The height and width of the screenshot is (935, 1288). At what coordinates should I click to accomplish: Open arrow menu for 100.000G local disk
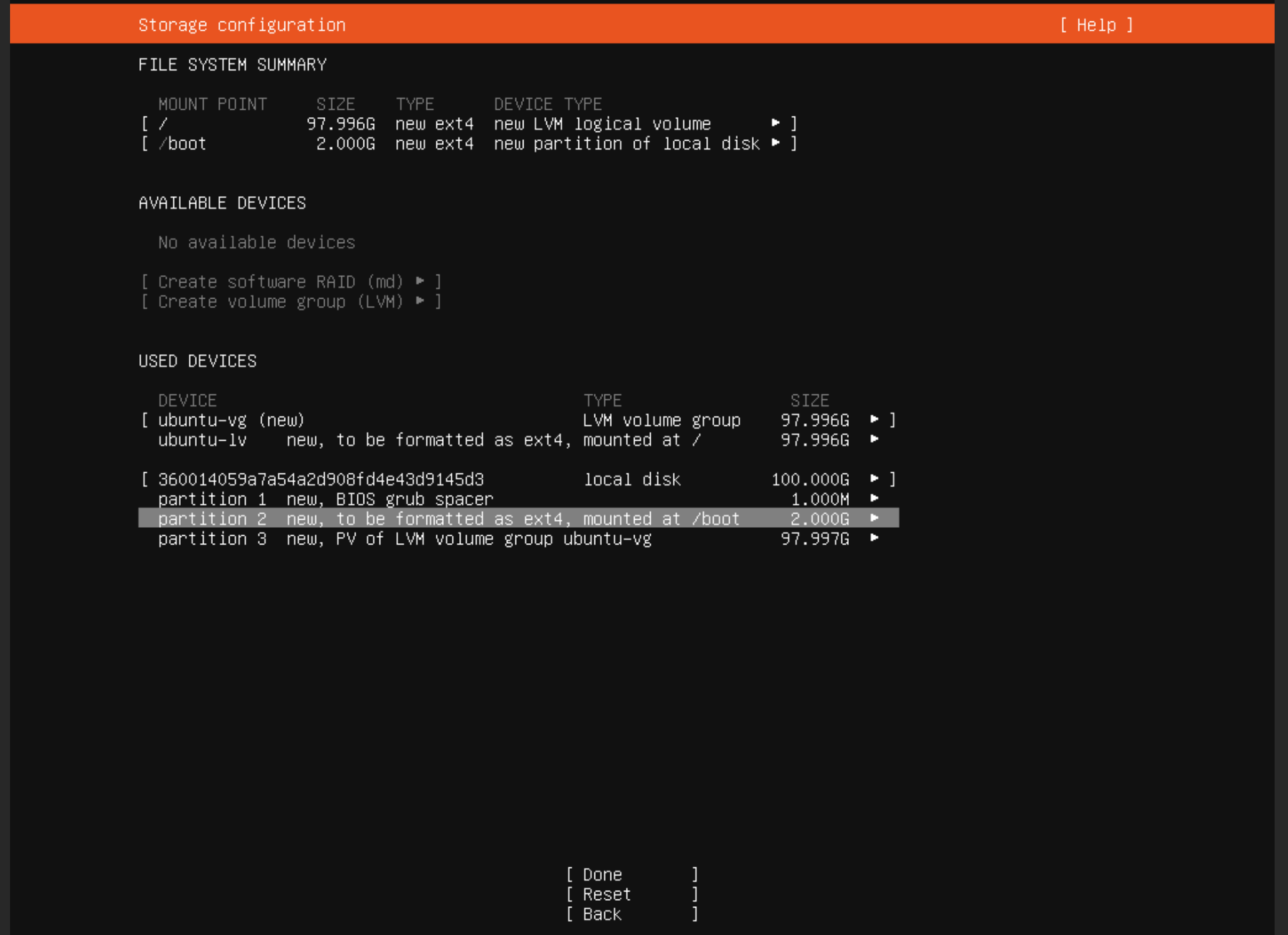click(x=874, y=480)
